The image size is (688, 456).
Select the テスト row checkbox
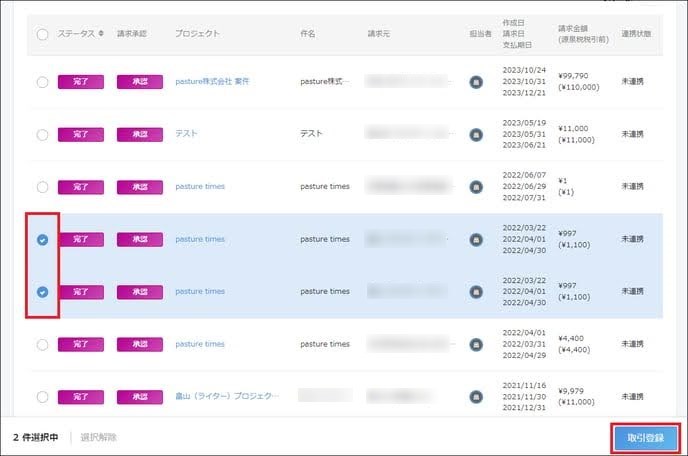pos(43,134)
